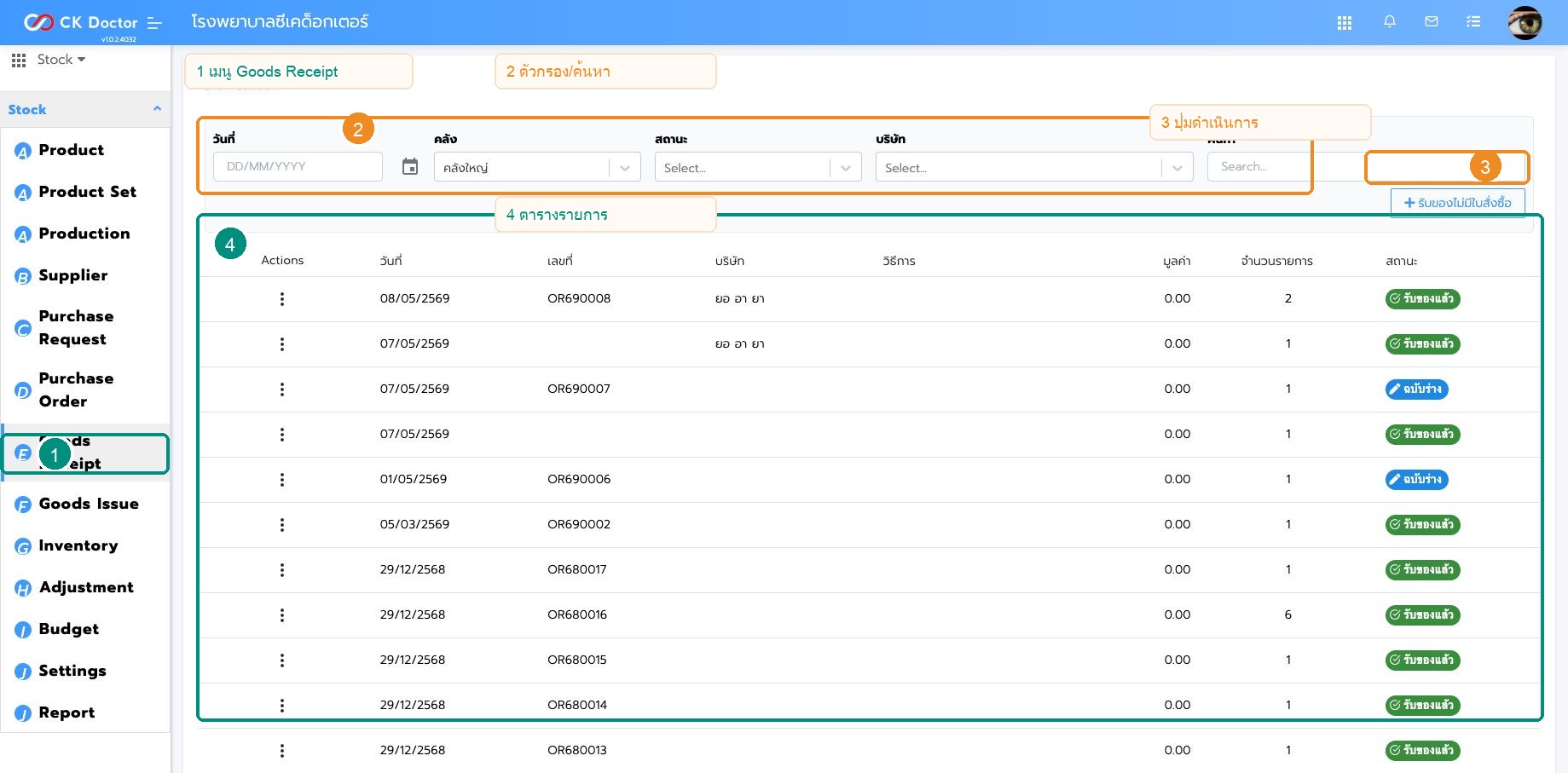Open the สถานะ status Select dropdown
The width and height of the screenshot is (1568, 773).
[x=758, y=167]
